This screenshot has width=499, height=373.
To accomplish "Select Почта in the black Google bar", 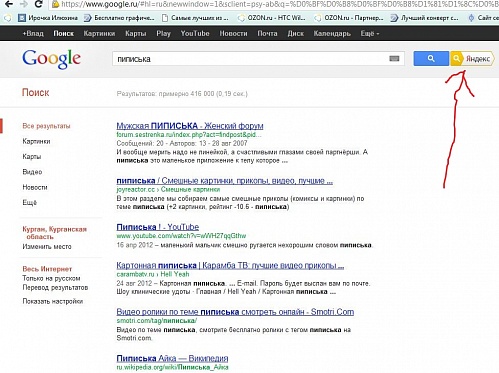I will pos(267,33).
